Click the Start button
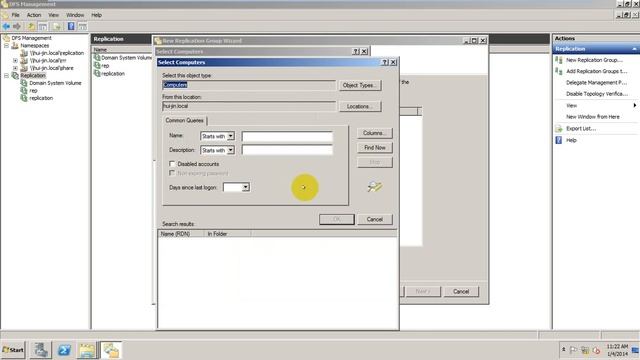Screen dimensions: 640x360 [13, 350]
